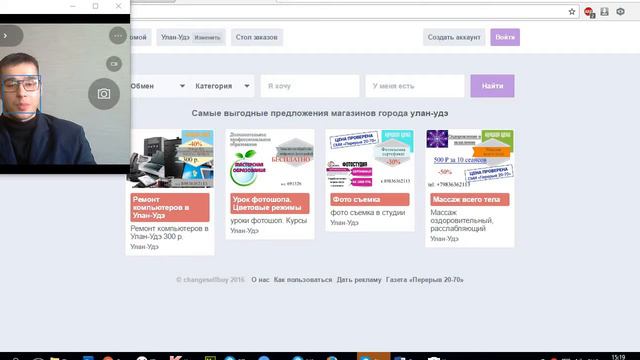Open the Категория dropdown

pos(222,86)
